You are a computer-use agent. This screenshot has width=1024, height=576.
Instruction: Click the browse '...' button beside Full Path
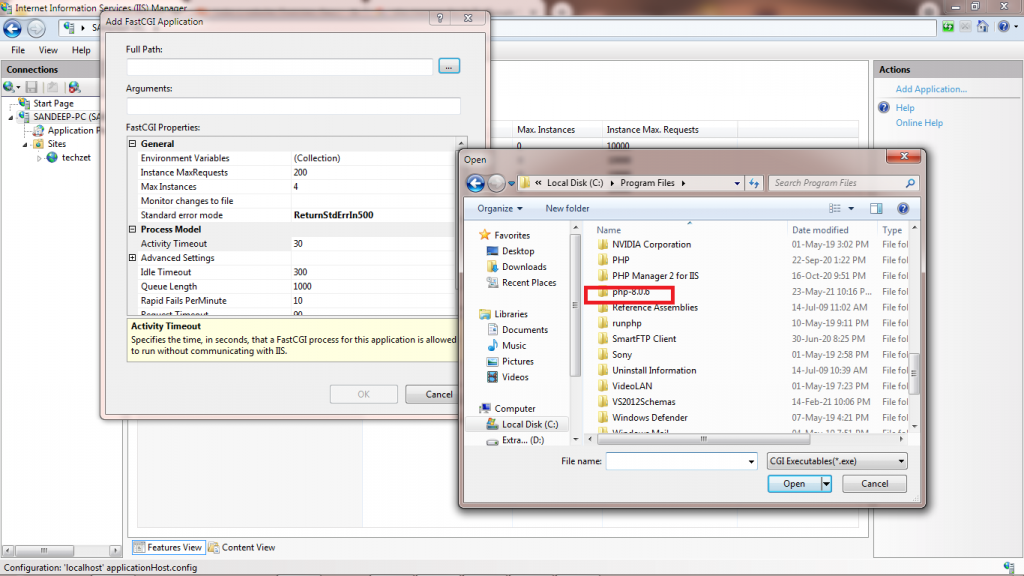449,66
